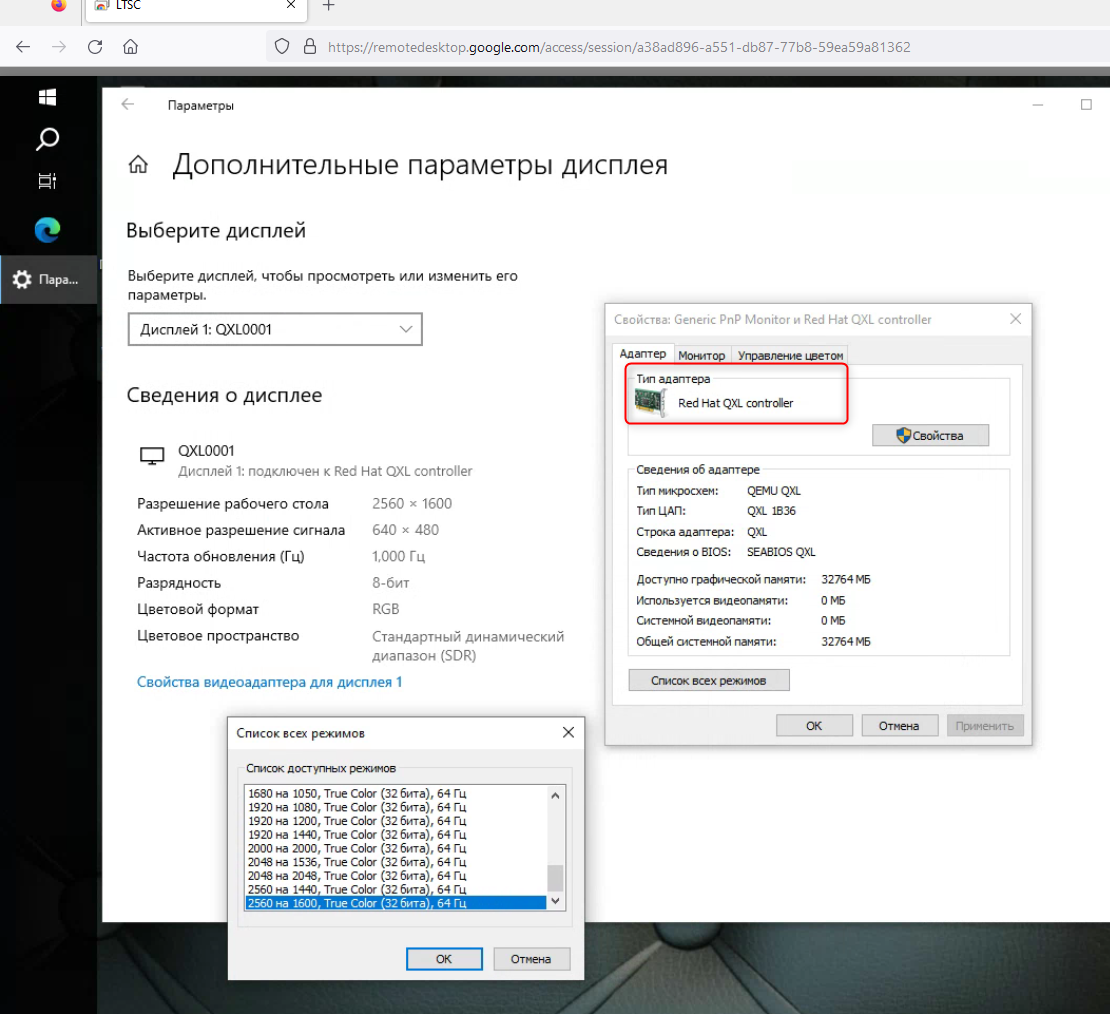This screenshot has width=1110, height=1014.
Task: Click the QXL0001 monitor icon
Action: click(x=151, y=456)
